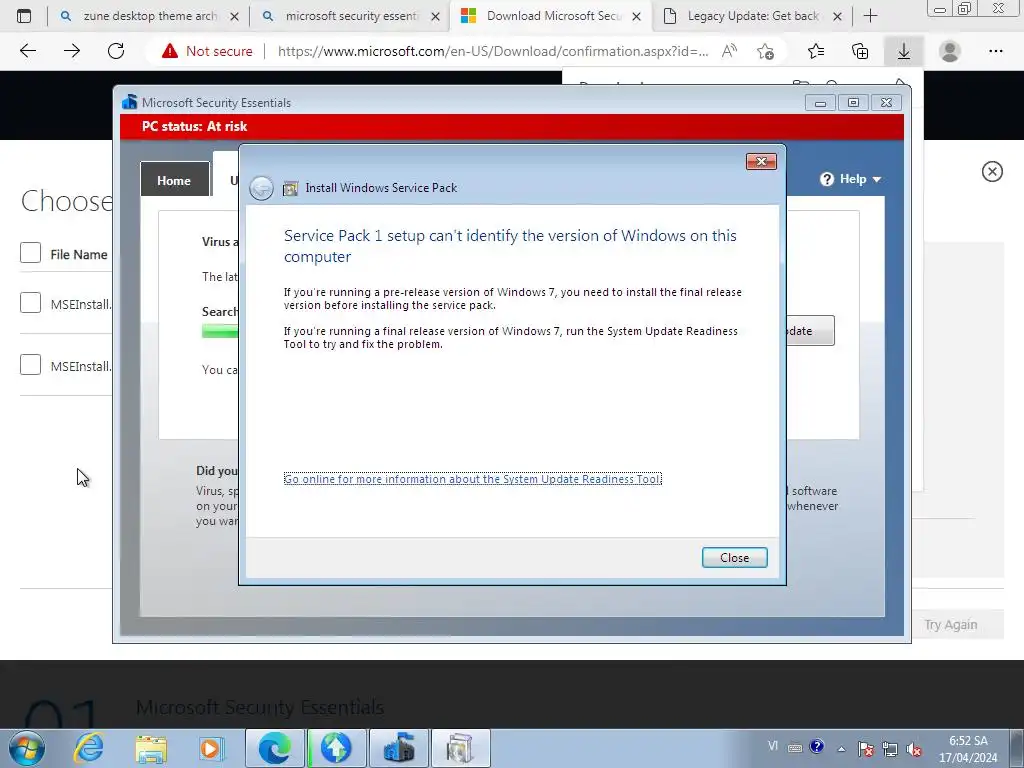Open a new tab with the plus icon
This screenshot has height=768, width=1024.
tap(871, 16)
